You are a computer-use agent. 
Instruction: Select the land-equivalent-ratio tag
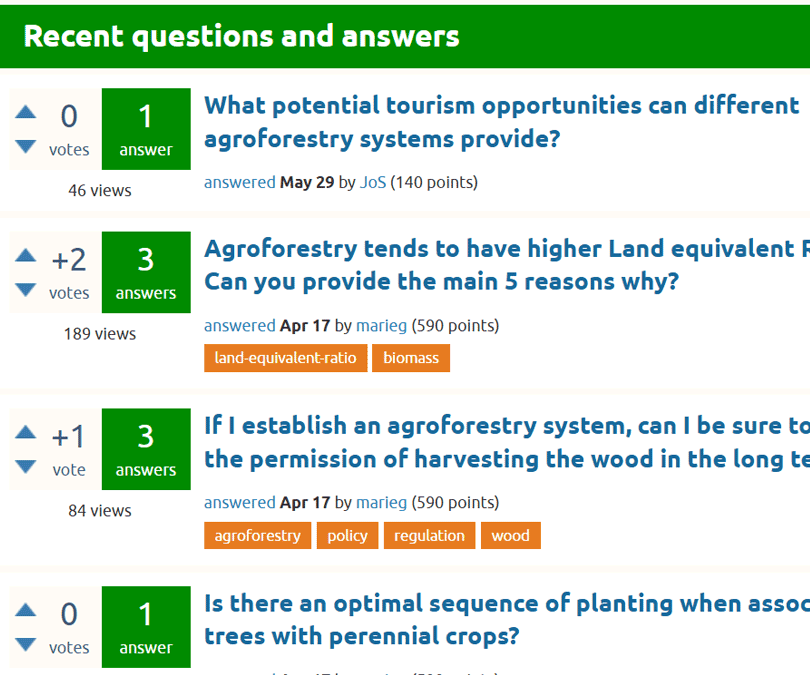(285, 358)
